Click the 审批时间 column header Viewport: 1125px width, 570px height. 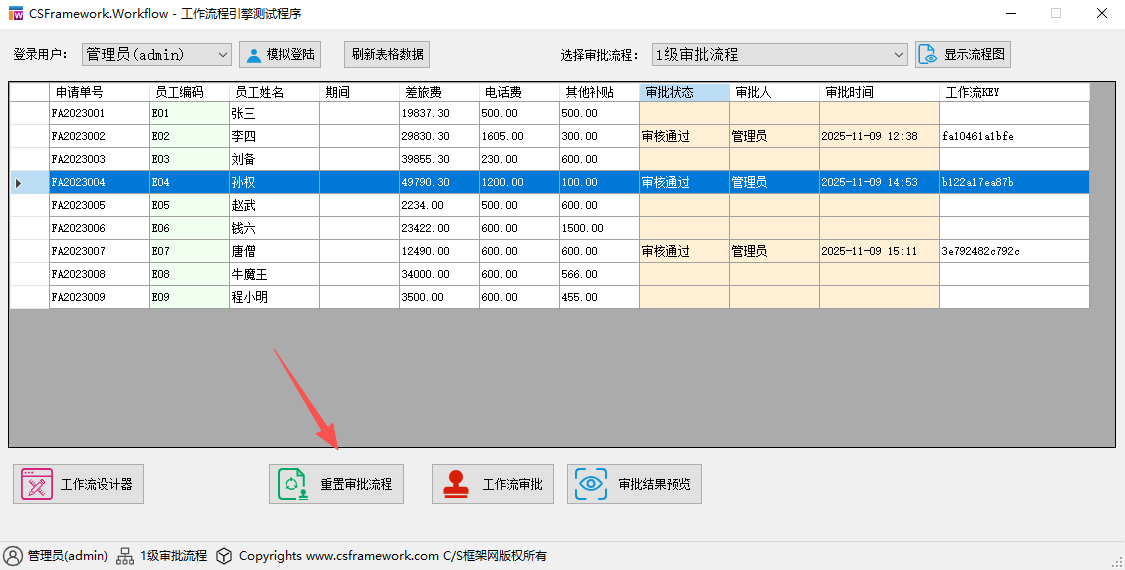(x=880, y=92)
